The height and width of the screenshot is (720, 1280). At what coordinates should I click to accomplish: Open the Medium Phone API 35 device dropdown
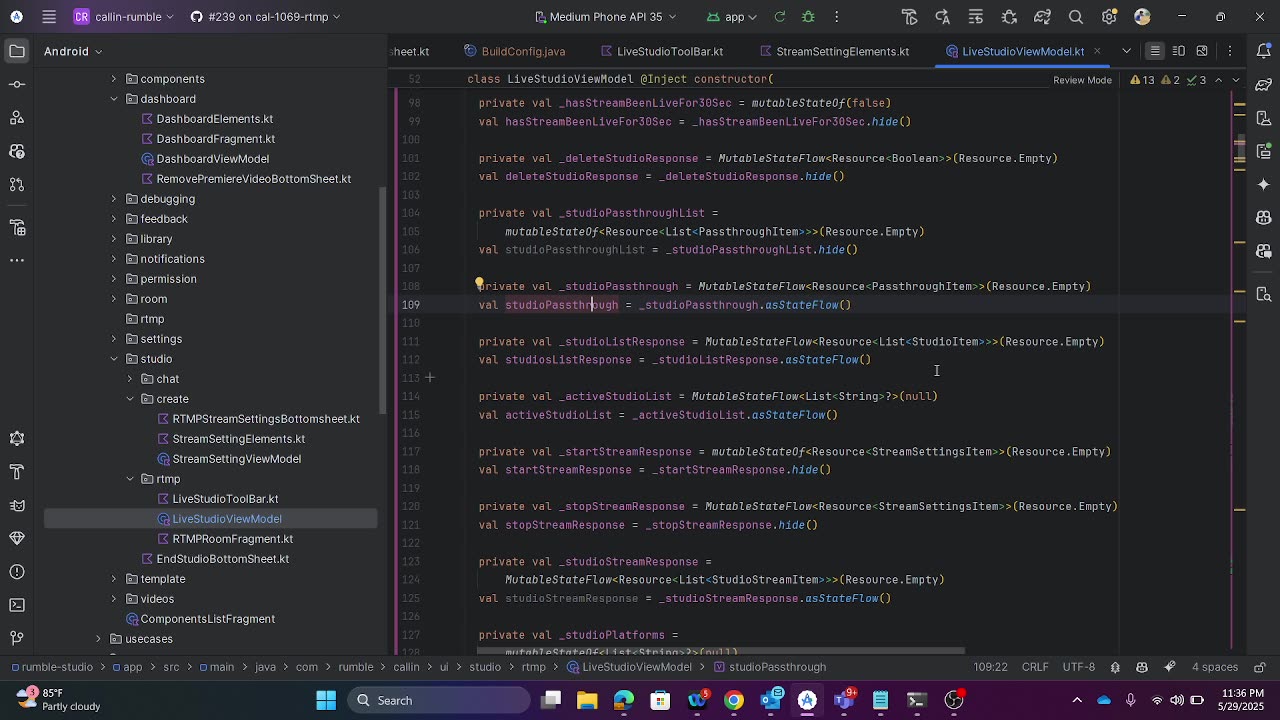click(606, 17)
